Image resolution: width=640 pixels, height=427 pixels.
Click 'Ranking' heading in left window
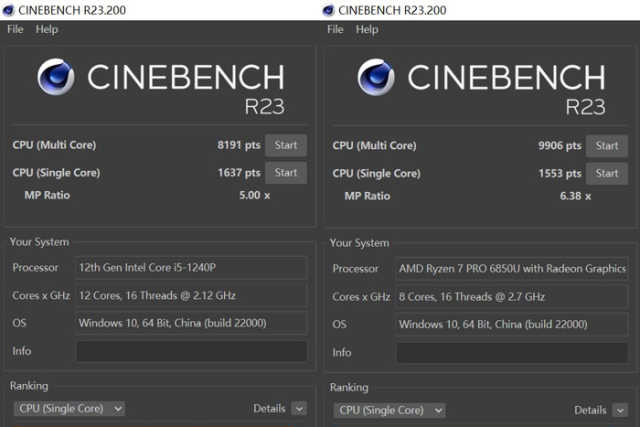tap(29, 386)
